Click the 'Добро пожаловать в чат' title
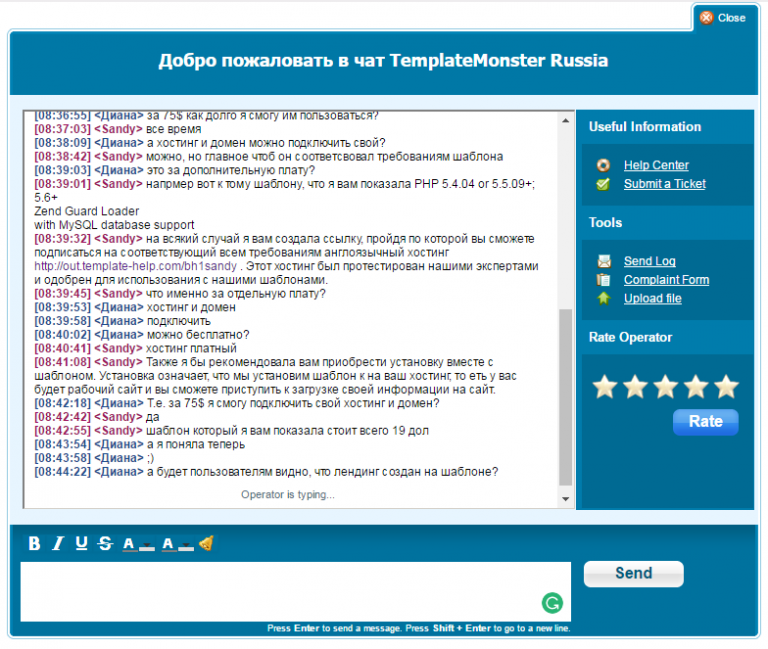This screenshot has height=649, width=768. 383,61
